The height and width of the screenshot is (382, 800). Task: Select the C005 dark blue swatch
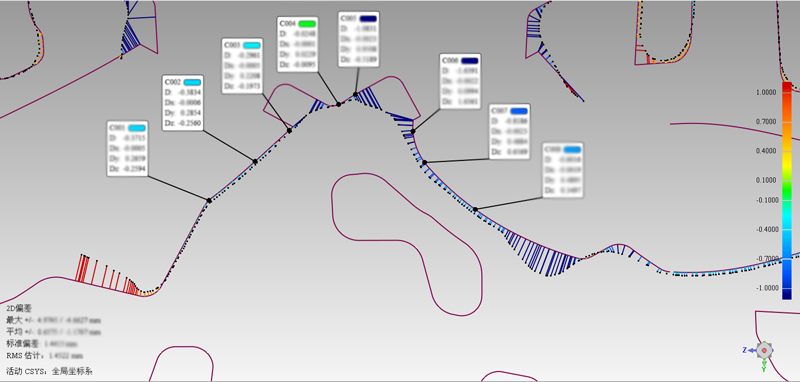pos(368,18)
